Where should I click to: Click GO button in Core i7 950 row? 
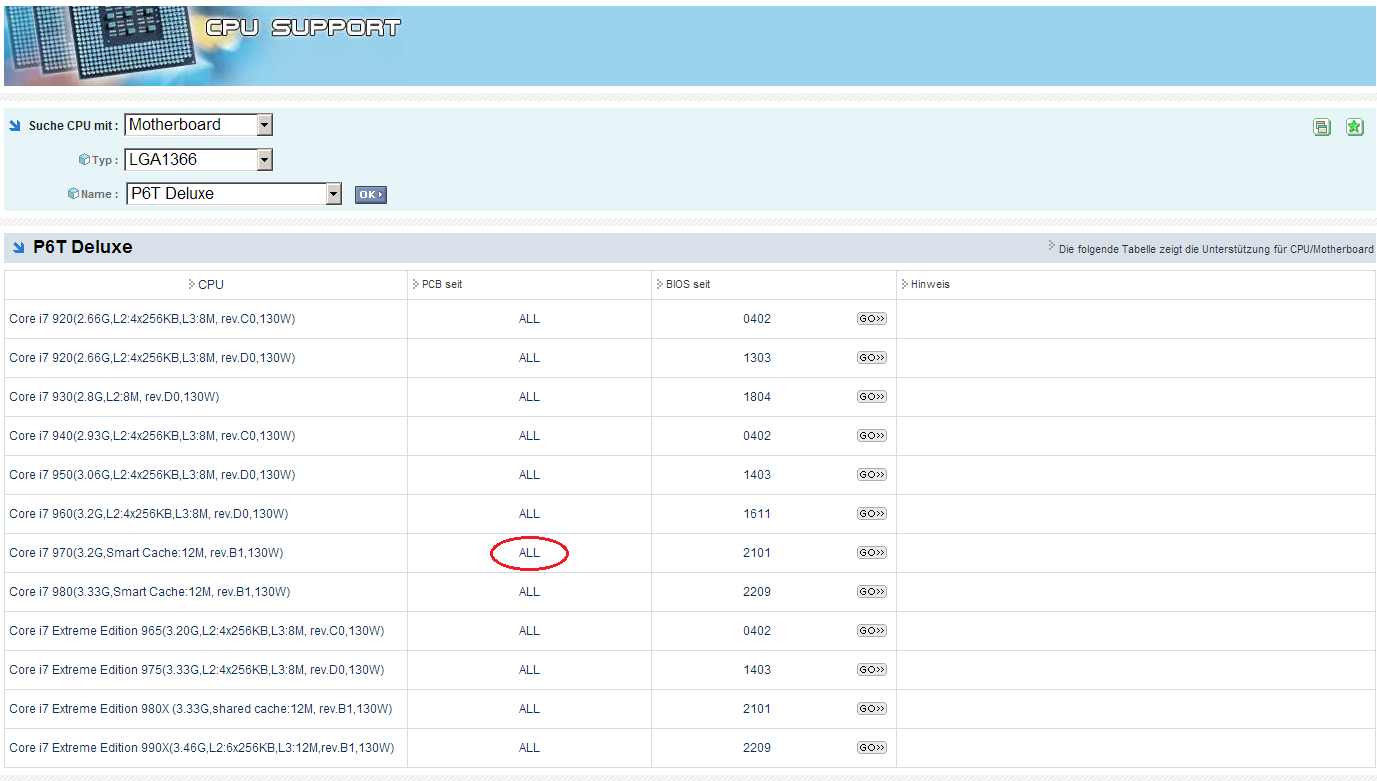tap(871, 475)
